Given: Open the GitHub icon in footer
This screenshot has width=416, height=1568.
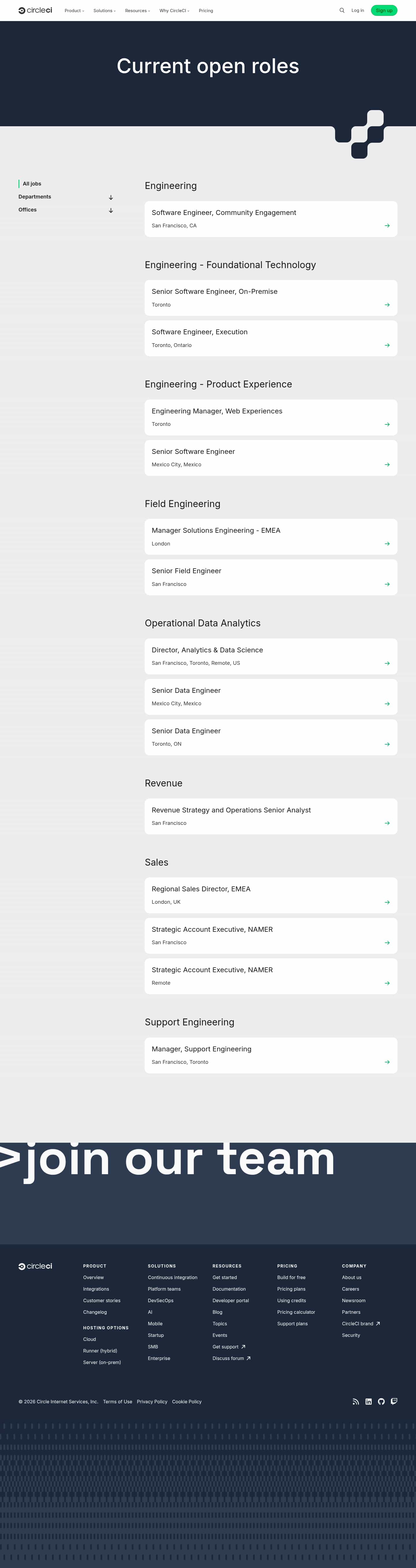Looking at the screenshot, I should click(x=381, y=1401).
